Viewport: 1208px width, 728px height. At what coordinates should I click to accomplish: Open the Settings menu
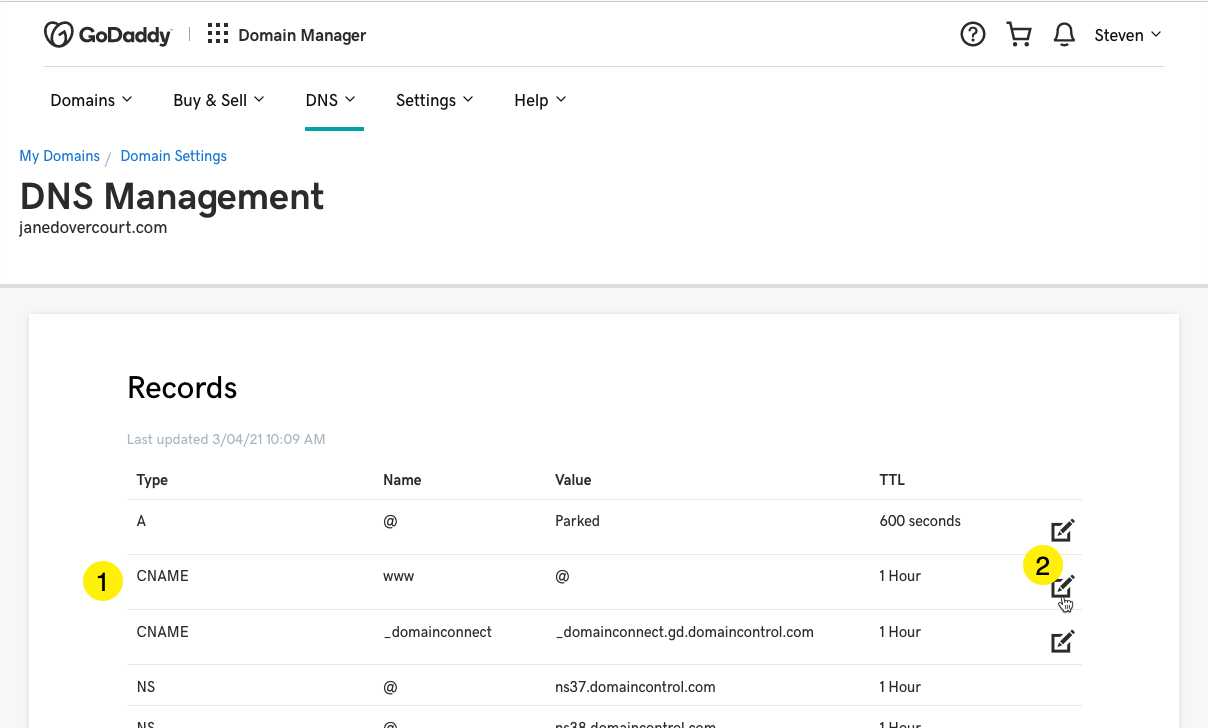pos(434,100)
